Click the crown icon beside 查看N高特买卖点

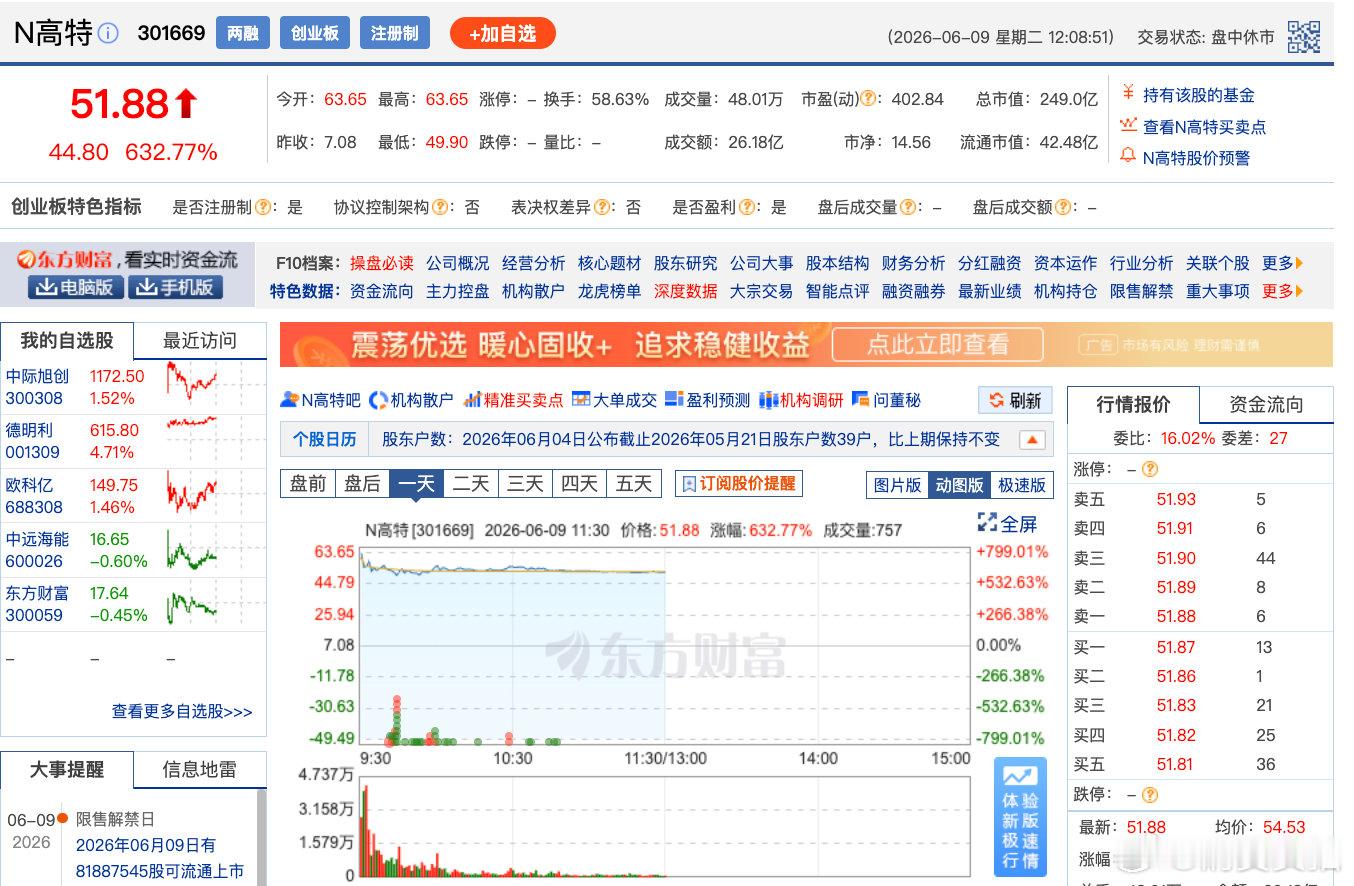[1128, 126]
